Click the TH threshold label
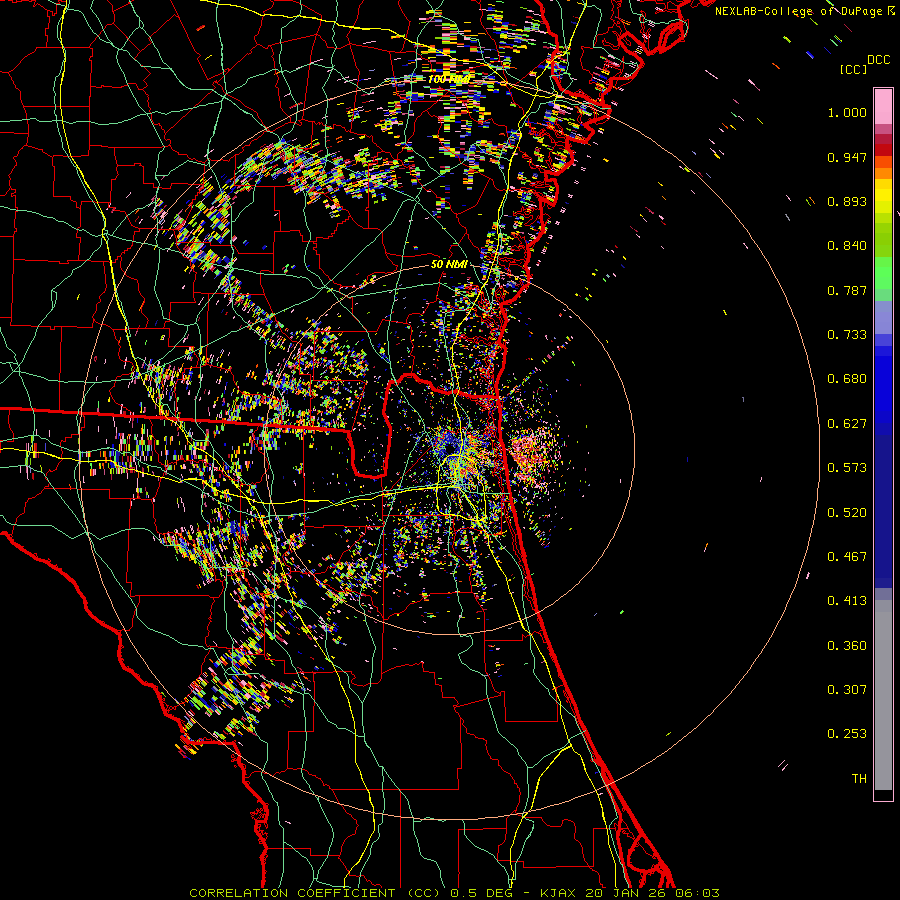Image resolution: width=900 pixels, height=900 pixels. pos(859,779)
